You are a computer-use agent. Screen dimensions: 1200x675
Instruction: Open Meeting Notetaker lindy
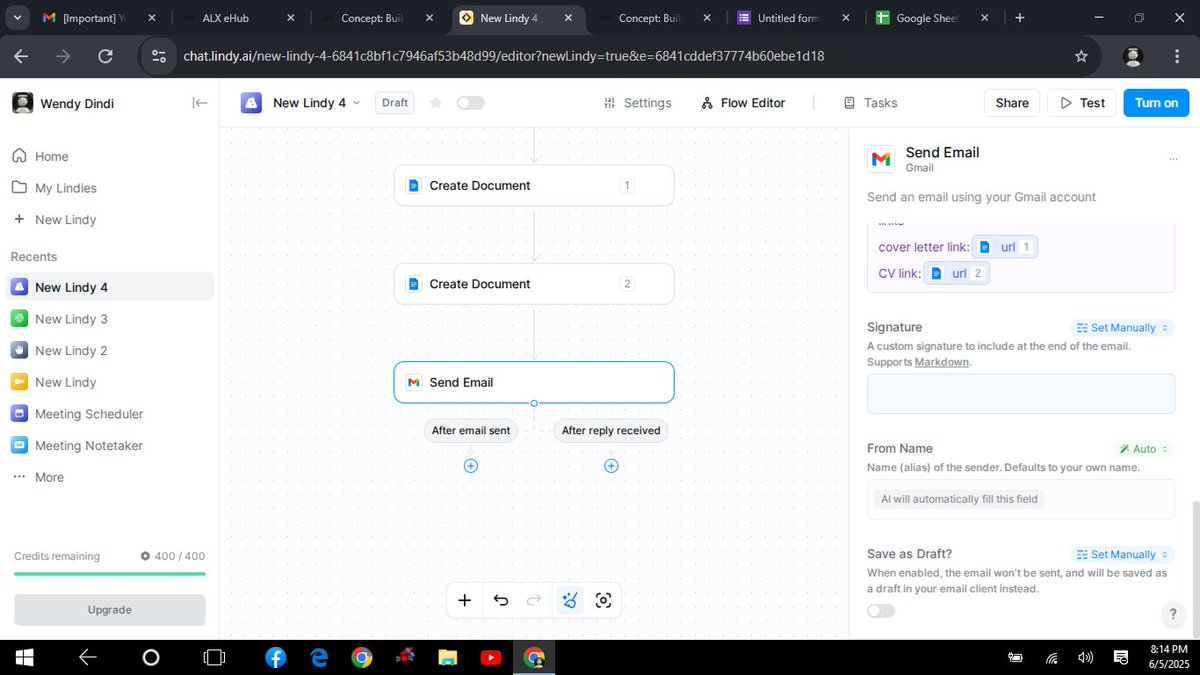(x=109, y=445)
